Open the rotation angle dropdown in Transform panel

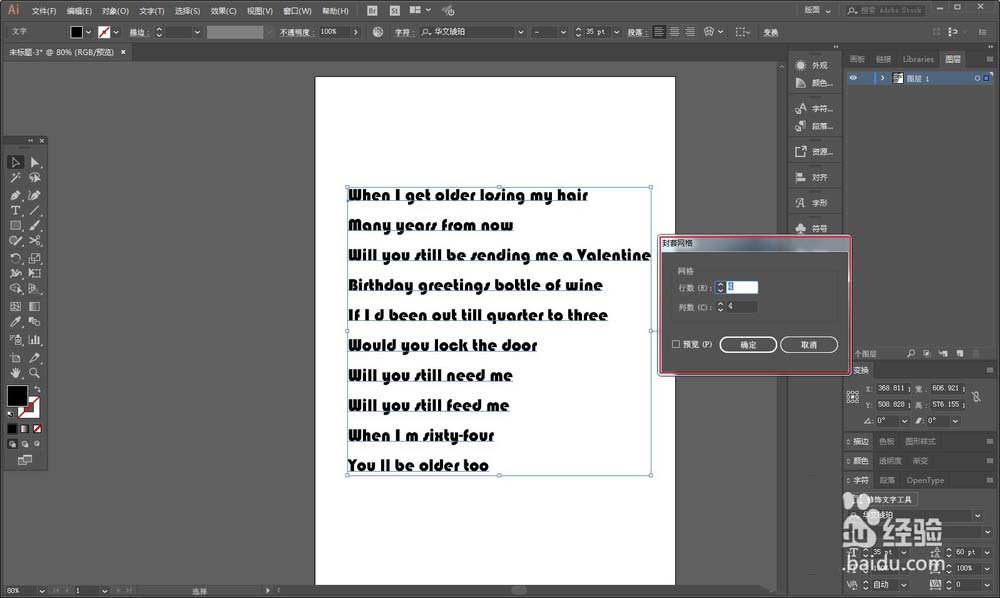904,421
